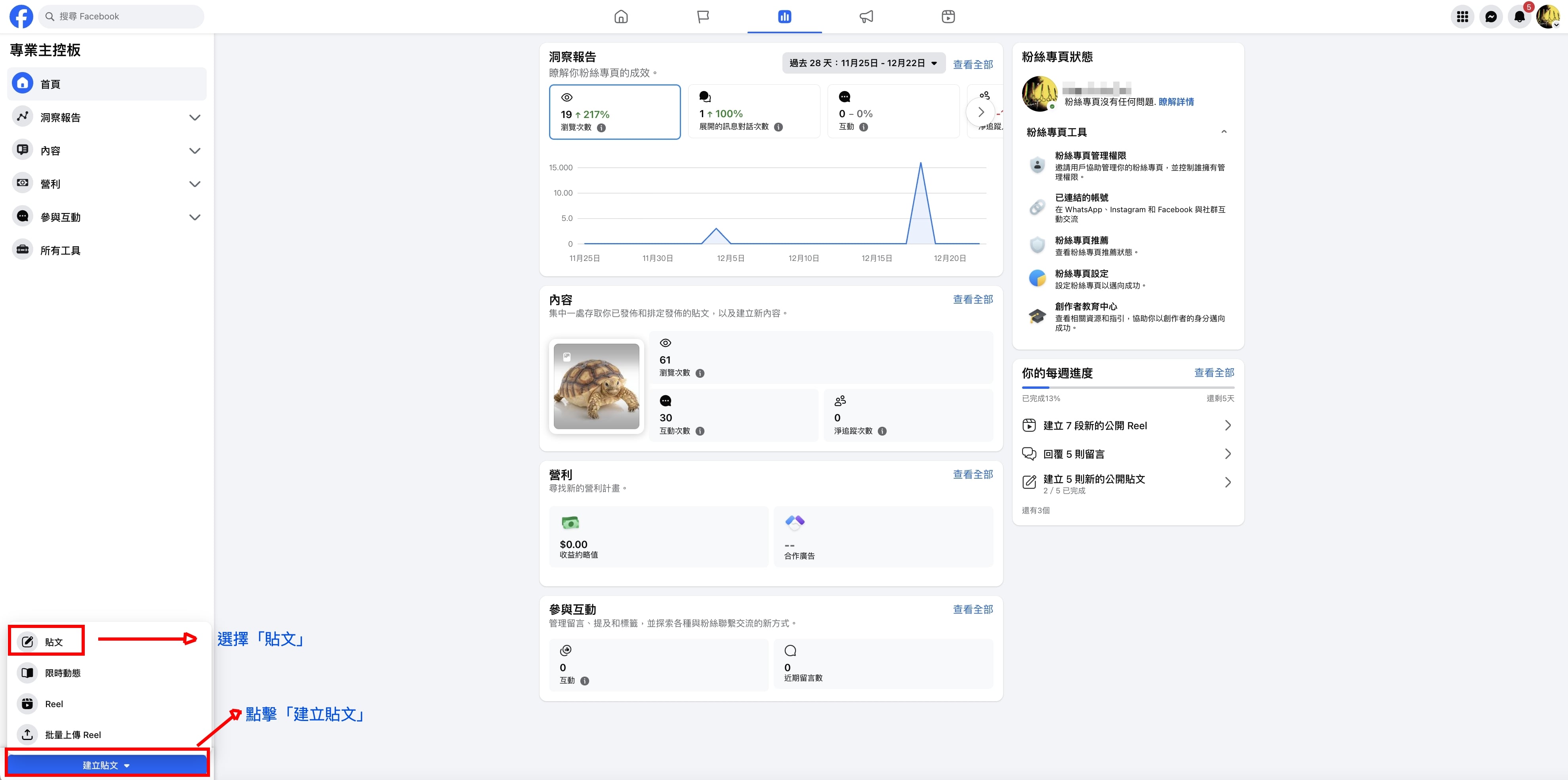Image resolution: width=1568 pixels, height=780 pixels.
Task: Open 建立 7 段新的公開 Reel task
Action: (x=1127, y=425)
